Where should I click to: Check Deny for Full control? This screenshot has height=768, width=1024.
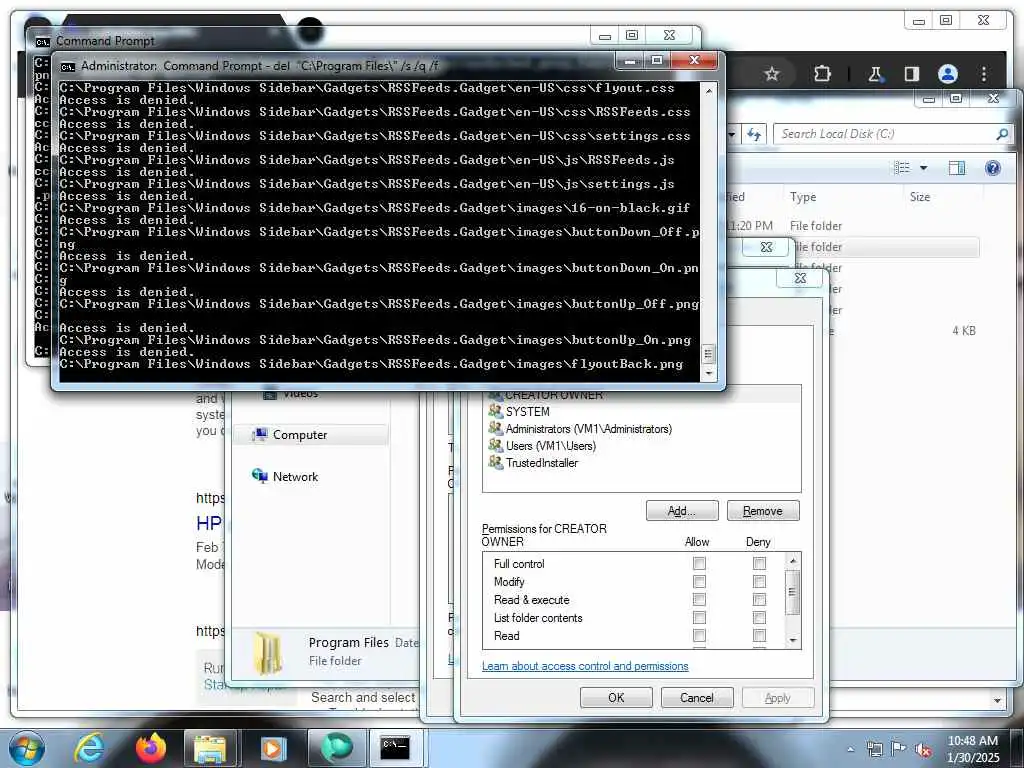(x=760, y=564)
